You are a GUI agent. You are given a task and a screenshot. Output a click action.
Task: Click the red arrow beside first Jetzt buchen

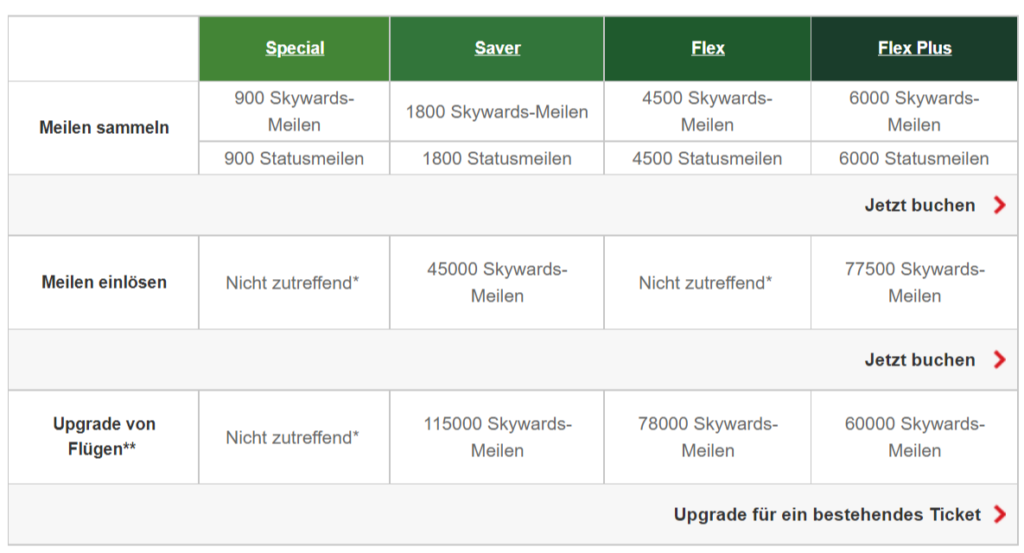(x=999, y=205)
